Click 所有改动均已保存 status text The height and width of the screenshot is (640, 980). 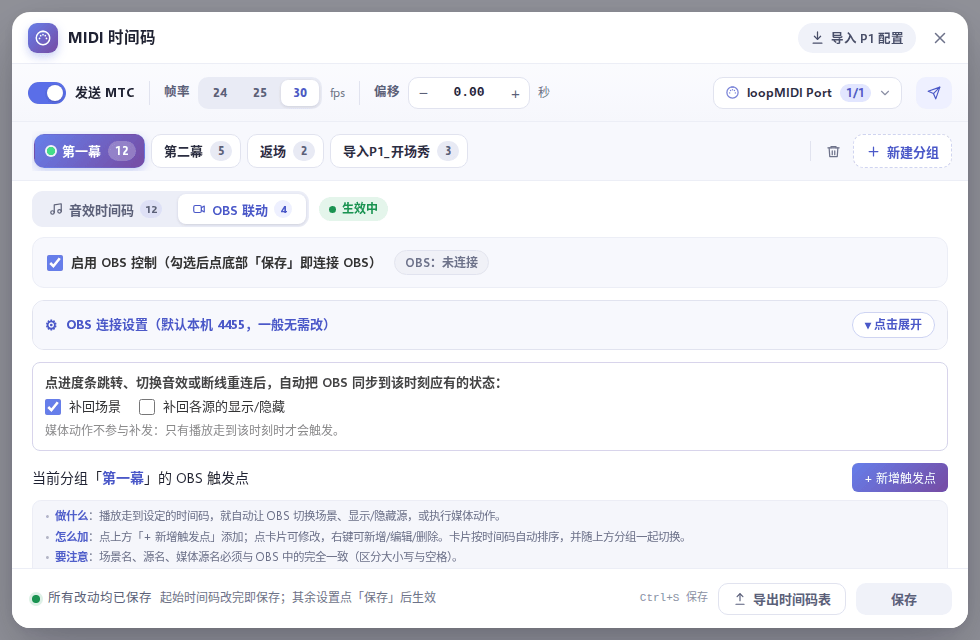[99, 598]
